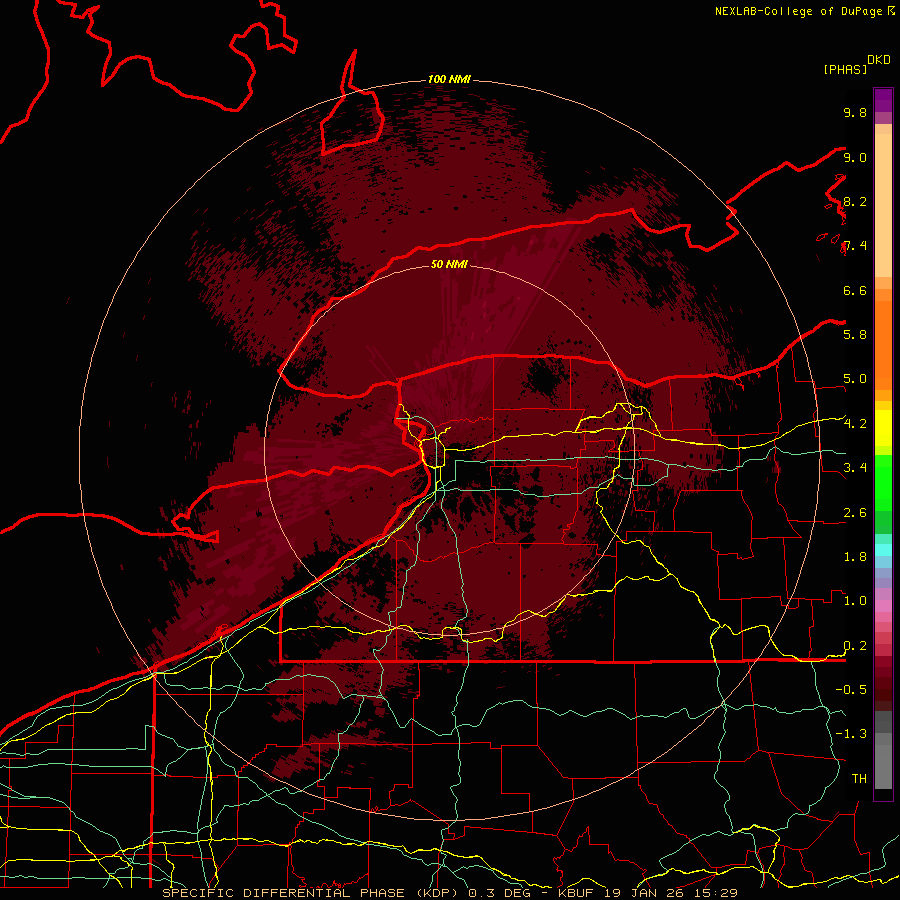900x900 pixels.
Task: Click the TH threshold label
Action: (x=859, y=779)
